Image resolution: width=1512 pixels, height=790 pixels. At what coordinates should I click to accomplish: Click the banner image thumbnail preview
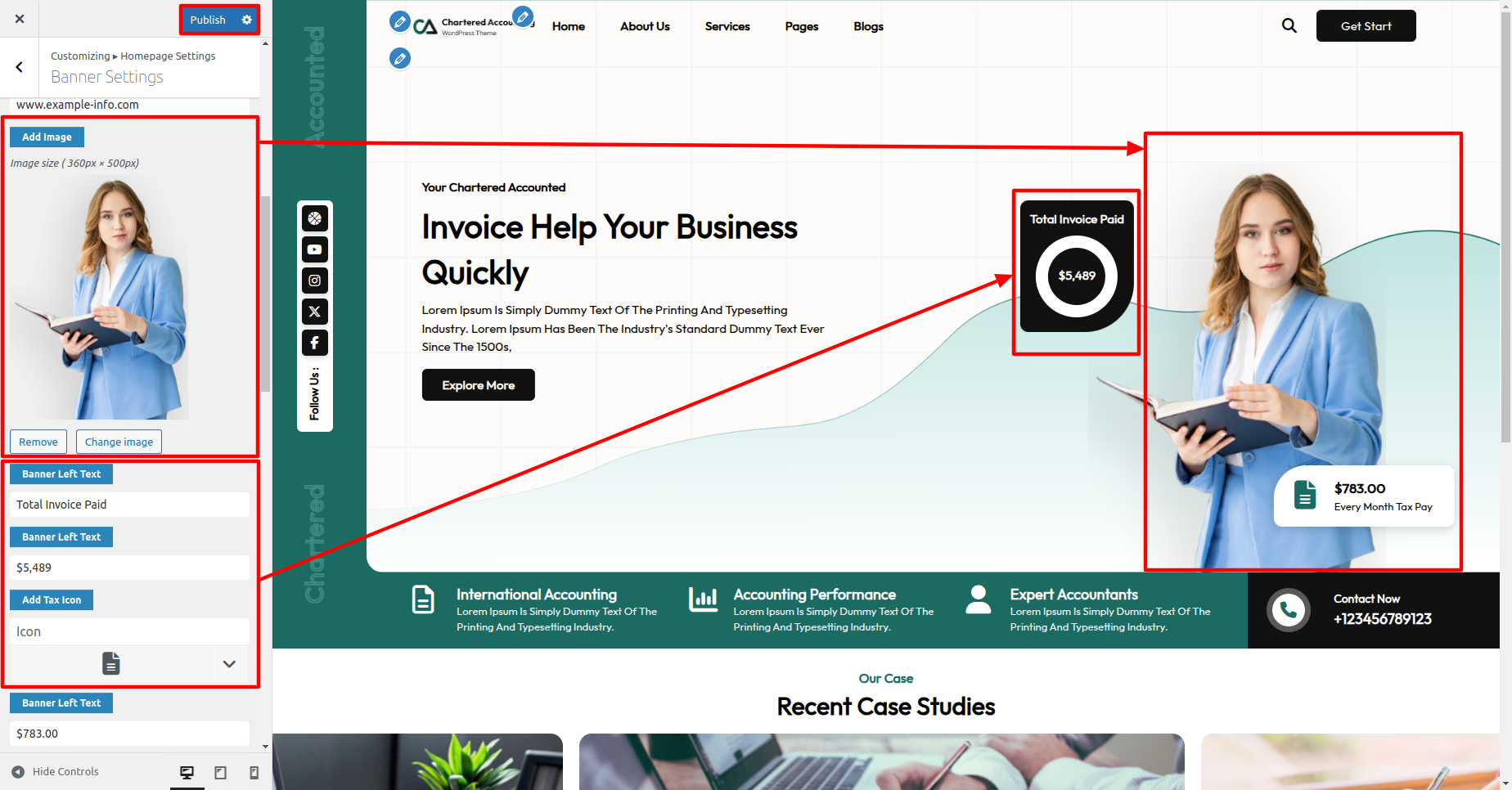pyautogui.click(x=100, y=299)
